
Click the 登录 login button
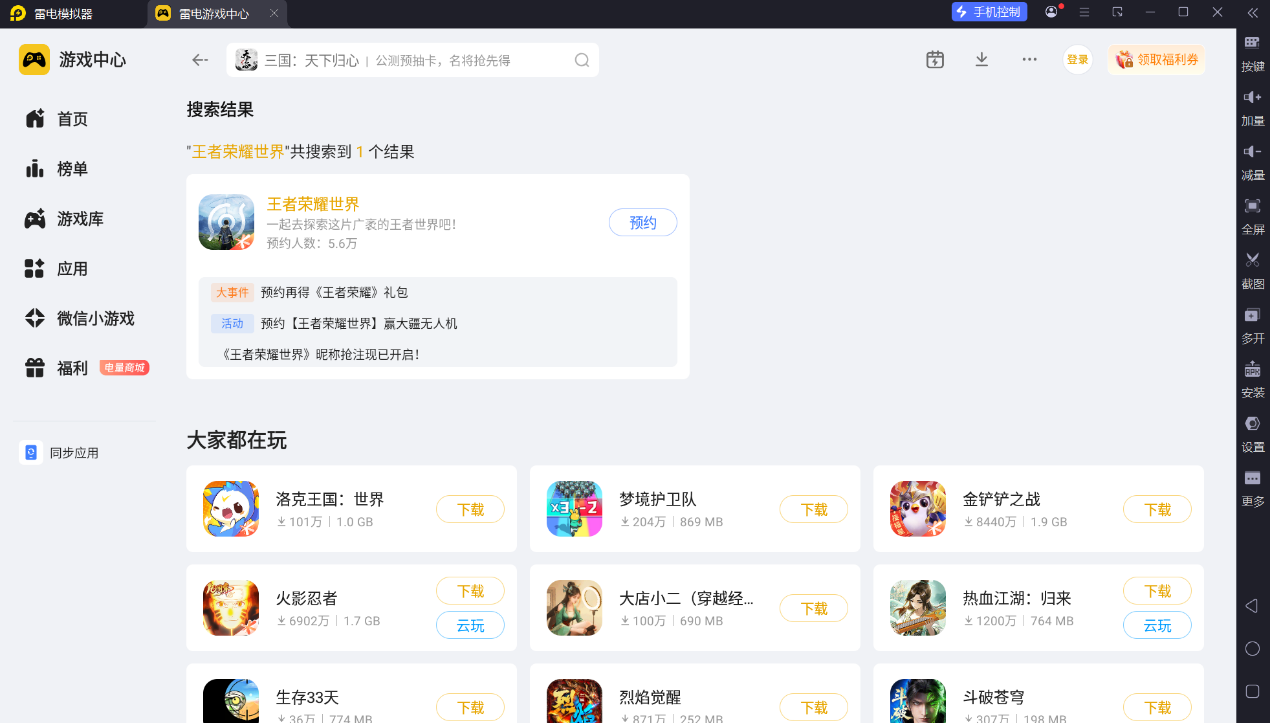click(x=1078, y=60)
